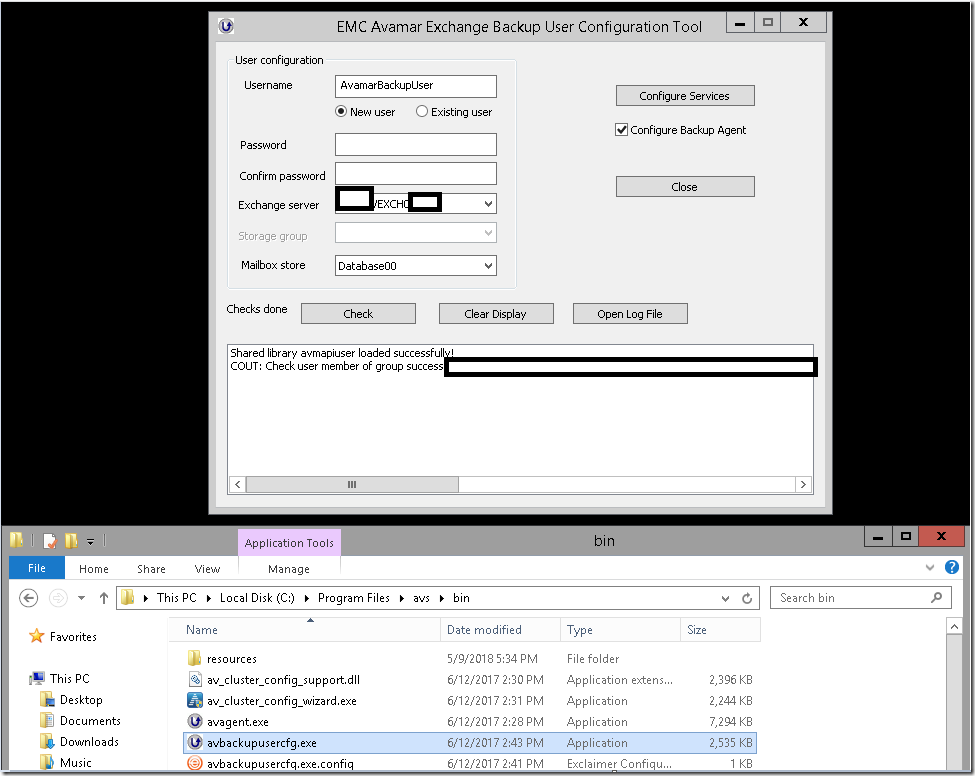Screen dimensions: 975x776
Task: Sort files by Type column header
Action: pos(621,630)
